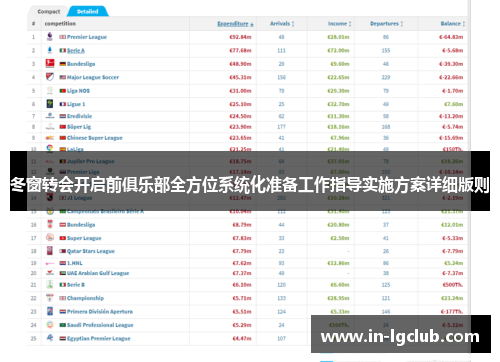The height and width of the screenshot is (362, 500).
Task: Click Premier League balance €-64.83m
Action: pyautogui.click(x=451, y=37)
